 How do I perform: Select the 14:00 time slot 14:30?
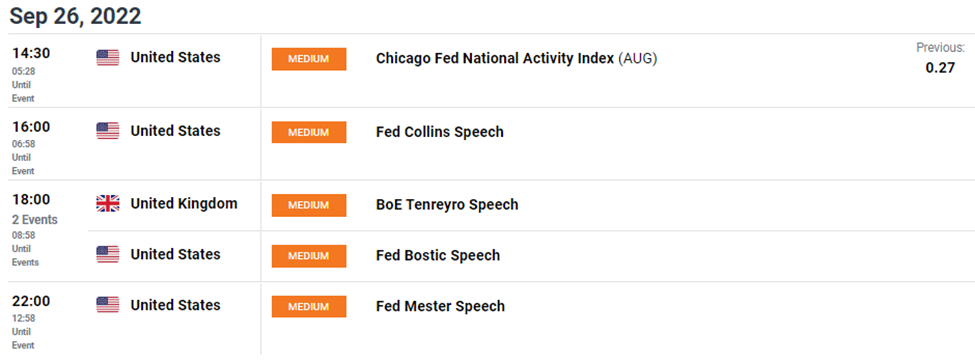pyautogui.click(x=31, y=53)
